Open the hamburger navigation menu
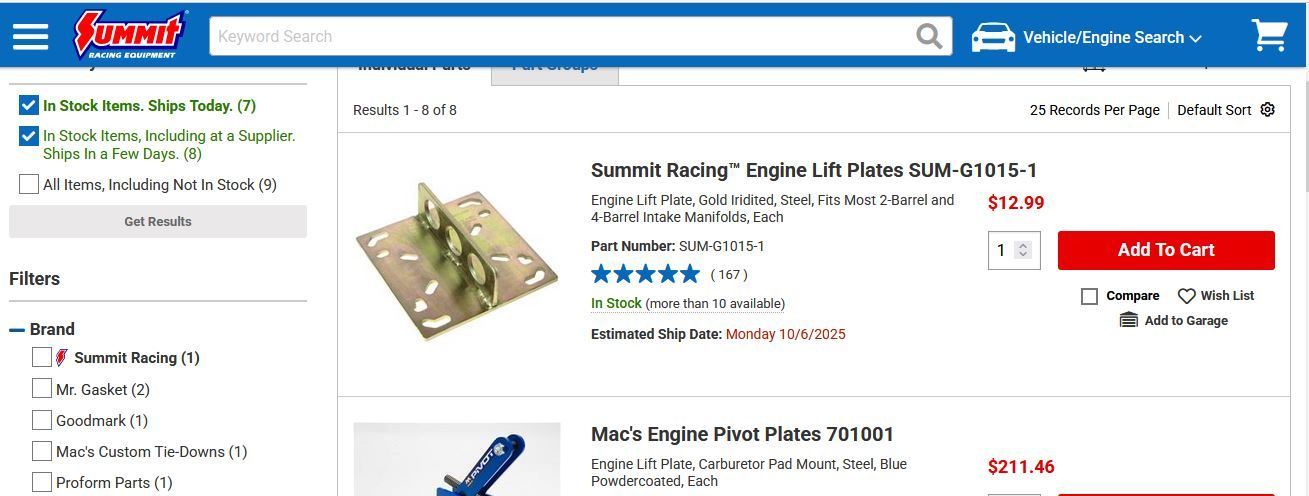 tap(30, 37)
